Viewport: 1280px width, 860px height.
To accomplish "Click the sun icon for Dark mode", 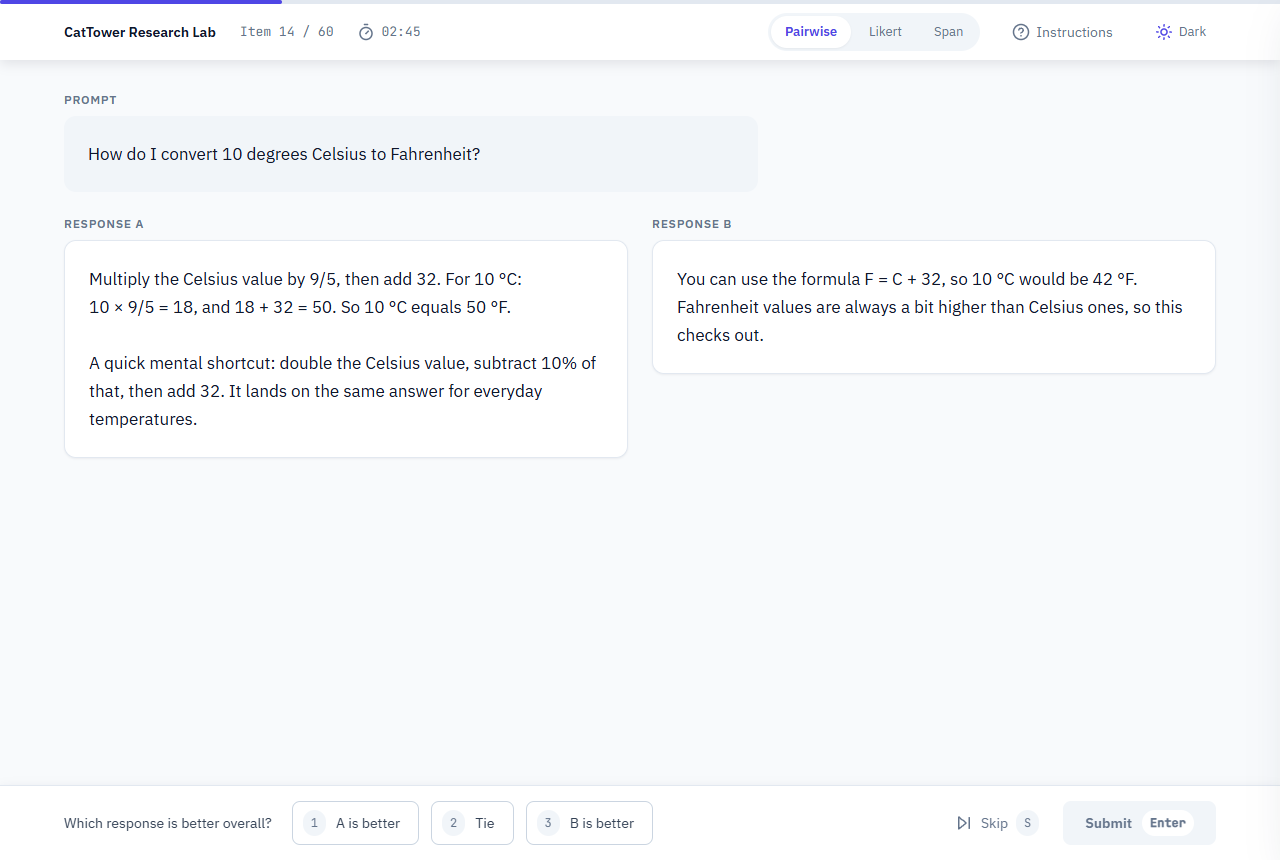I will coord(1164,32).
